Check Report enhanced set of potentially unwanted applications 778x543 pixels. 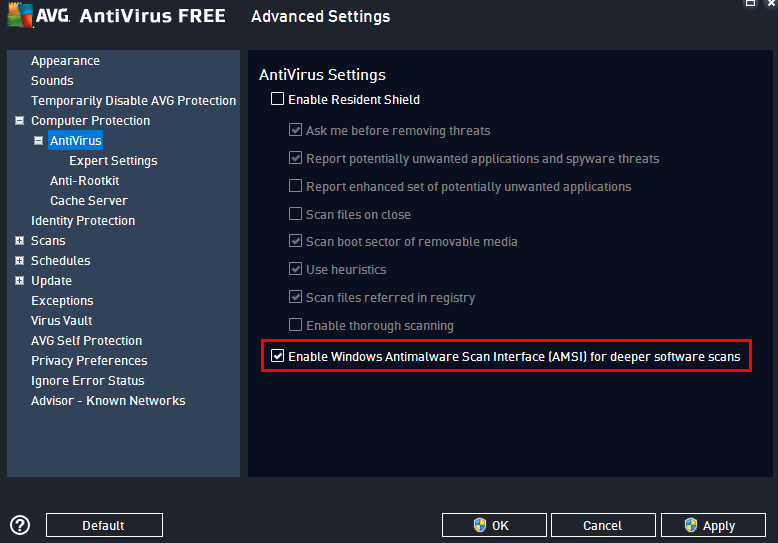pos(295,186)
